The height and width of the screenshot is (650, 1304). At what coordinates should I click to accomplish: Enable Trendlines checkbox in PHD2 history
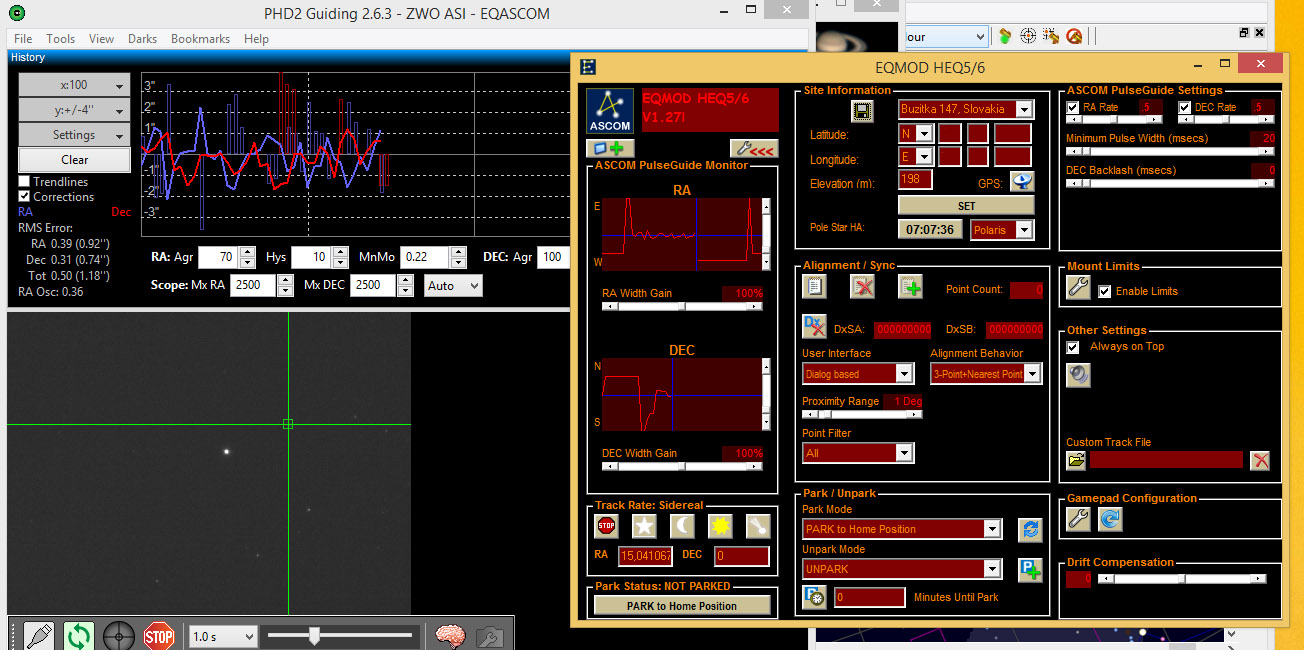coord(24,182)
